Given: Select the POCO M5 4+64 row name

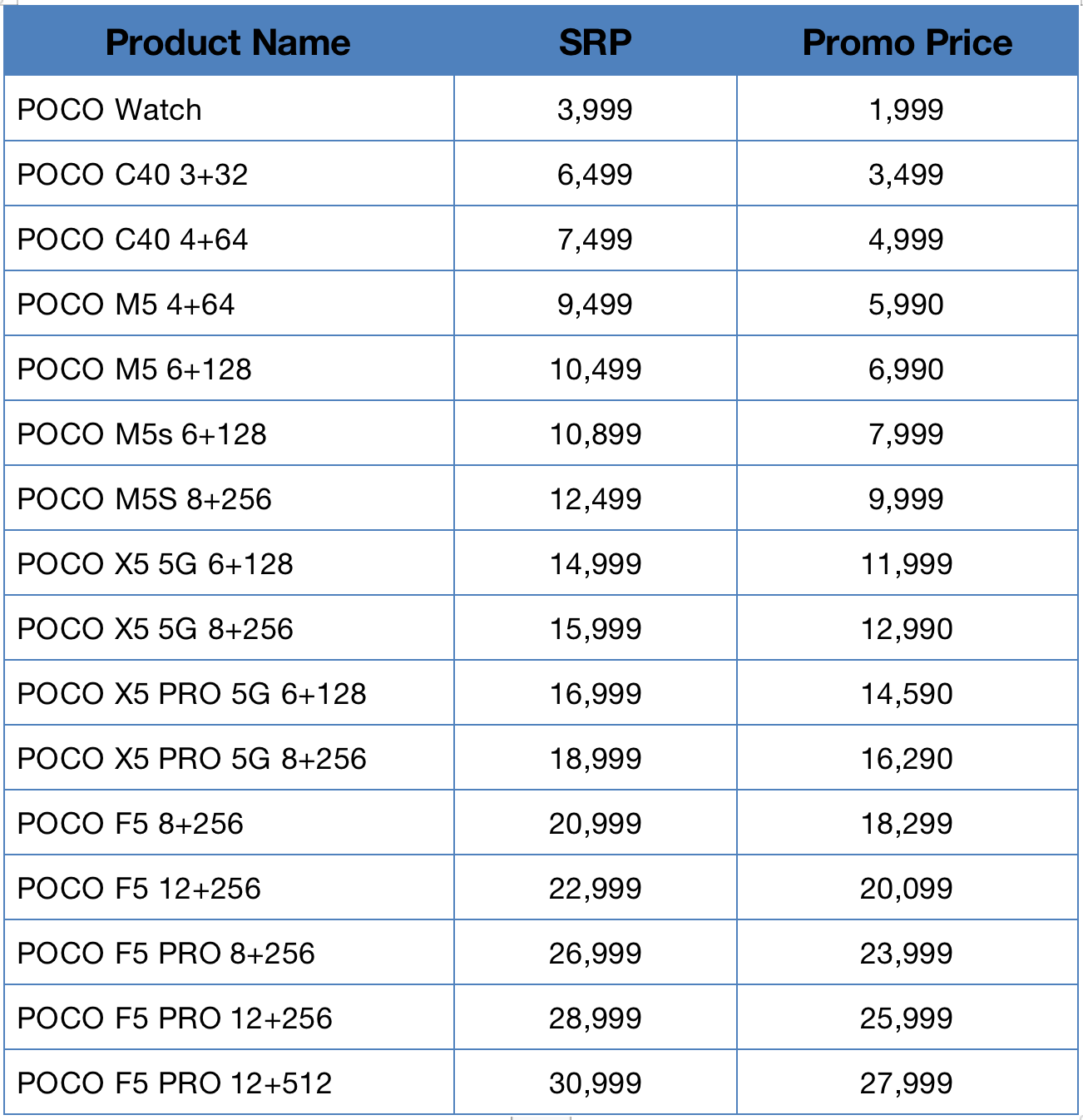Looking at the screenshot, I should [x=229, y=304].
